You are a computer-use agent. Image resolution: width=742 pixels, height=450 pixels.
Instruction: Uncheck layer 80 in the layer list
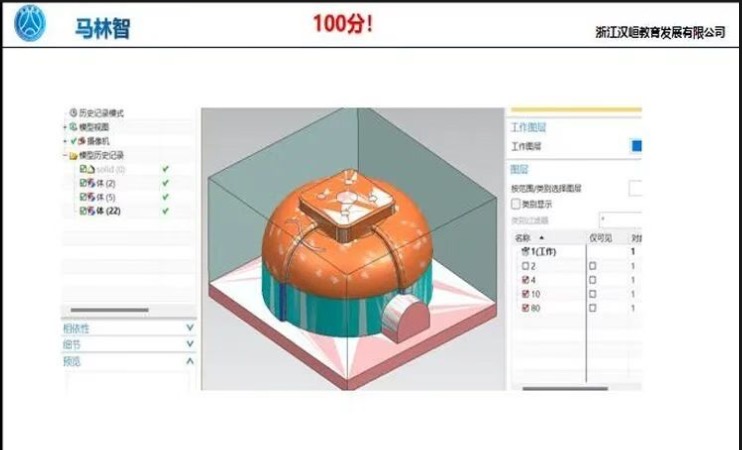(526, 309)
